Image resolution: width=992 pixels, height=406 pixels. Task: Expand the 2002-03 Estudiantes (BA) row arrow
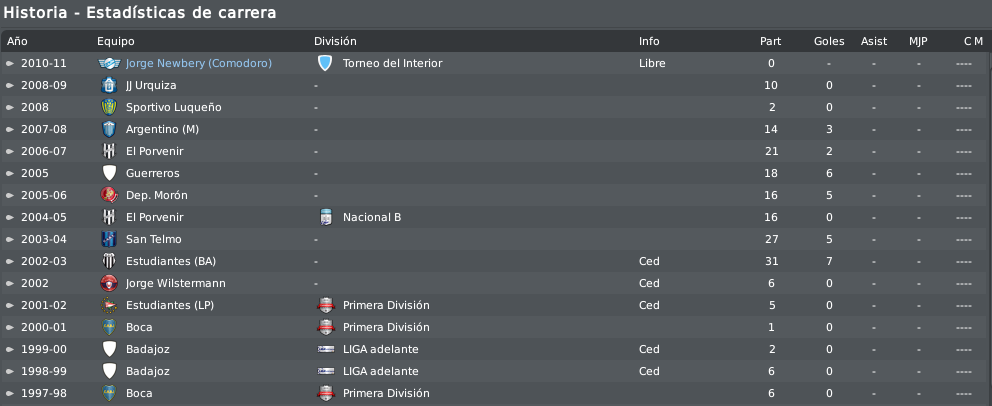(x=10, y=261)
